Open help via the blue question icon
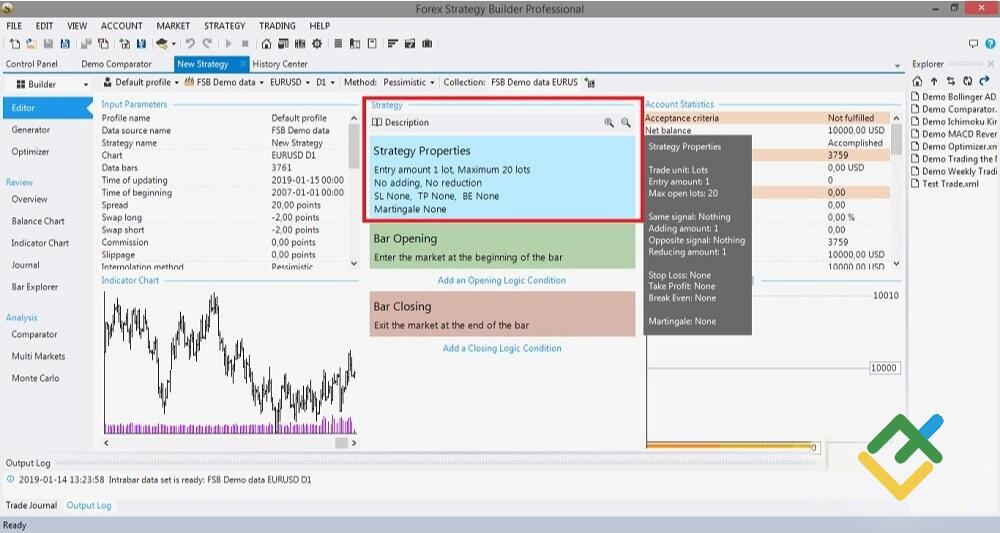The image size is (1000, 533). (989, 44)
